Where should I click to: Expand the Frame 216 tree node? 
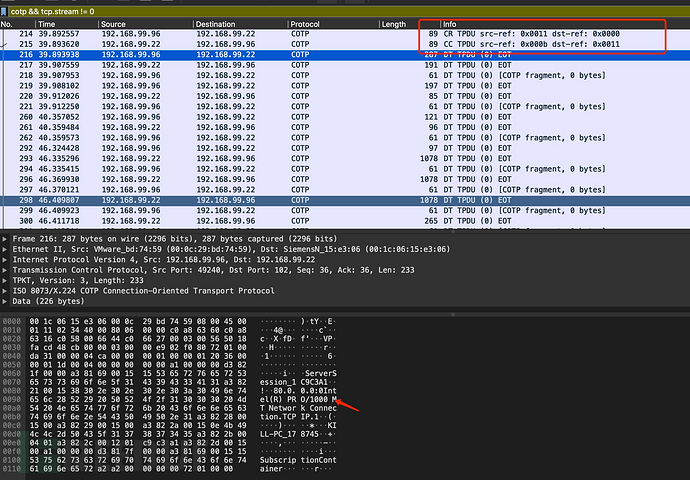[x=6, y=241]
